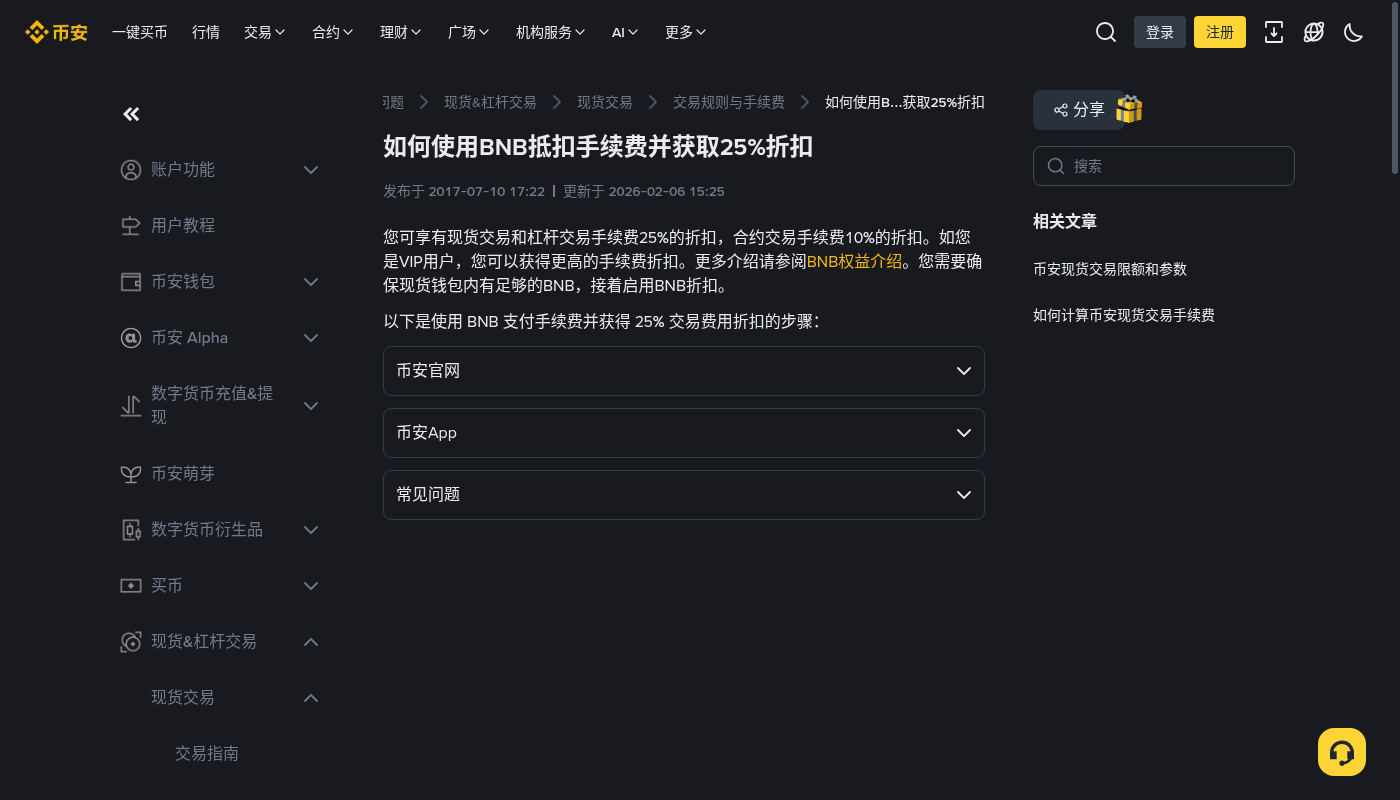1400x800 pixels.
Task: Expand the 币安钱包 chevron
Action: [x=311, y=282]
